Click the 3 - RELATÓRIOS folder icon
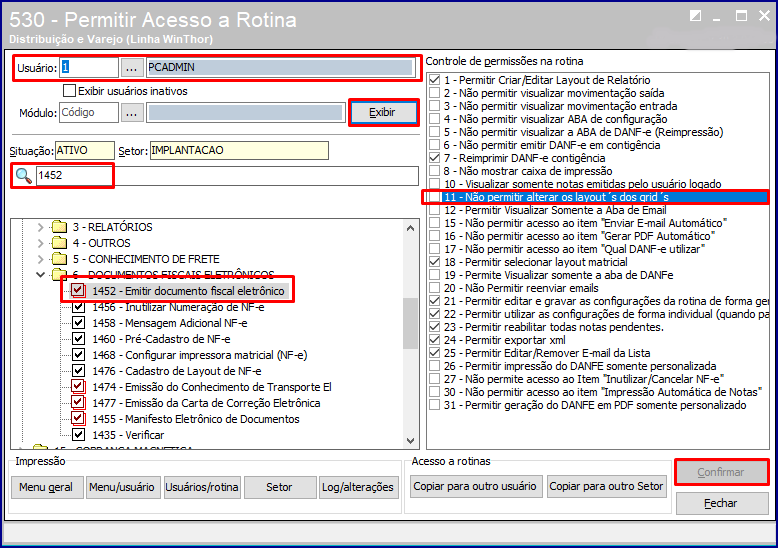Viewport: 778px width, 548px height. click(x=60, y=227)
